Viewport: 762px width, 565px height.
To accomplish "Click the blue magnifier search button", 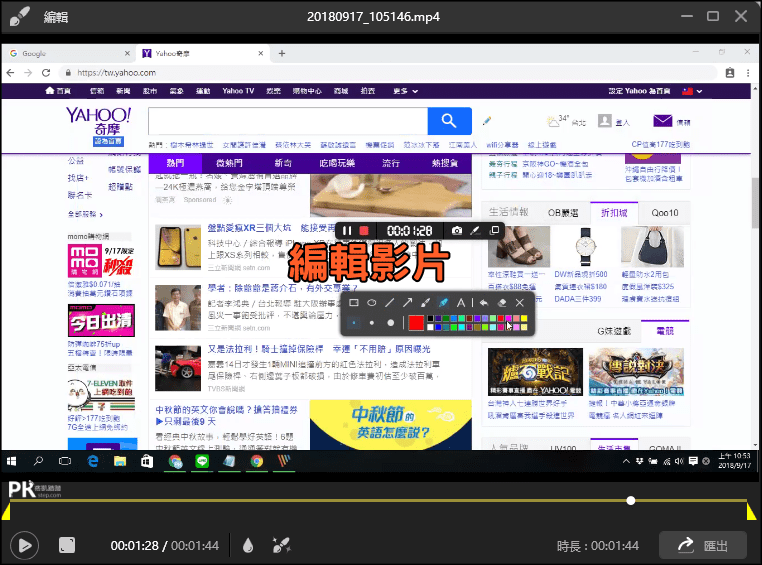I will click(x=450, y=121).
